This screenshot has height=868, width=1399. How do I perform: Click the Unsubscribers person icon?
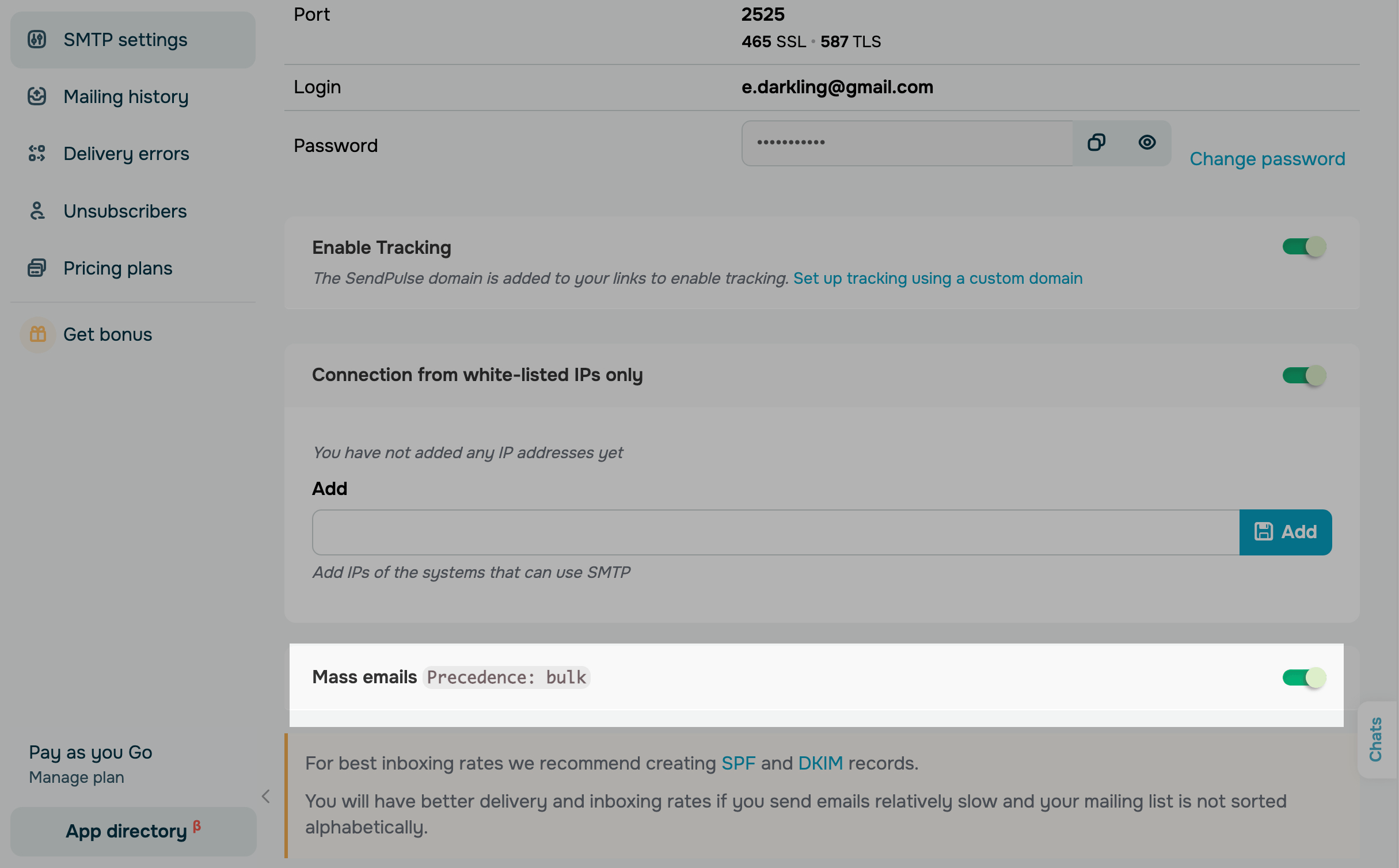[x=37, y=211]
